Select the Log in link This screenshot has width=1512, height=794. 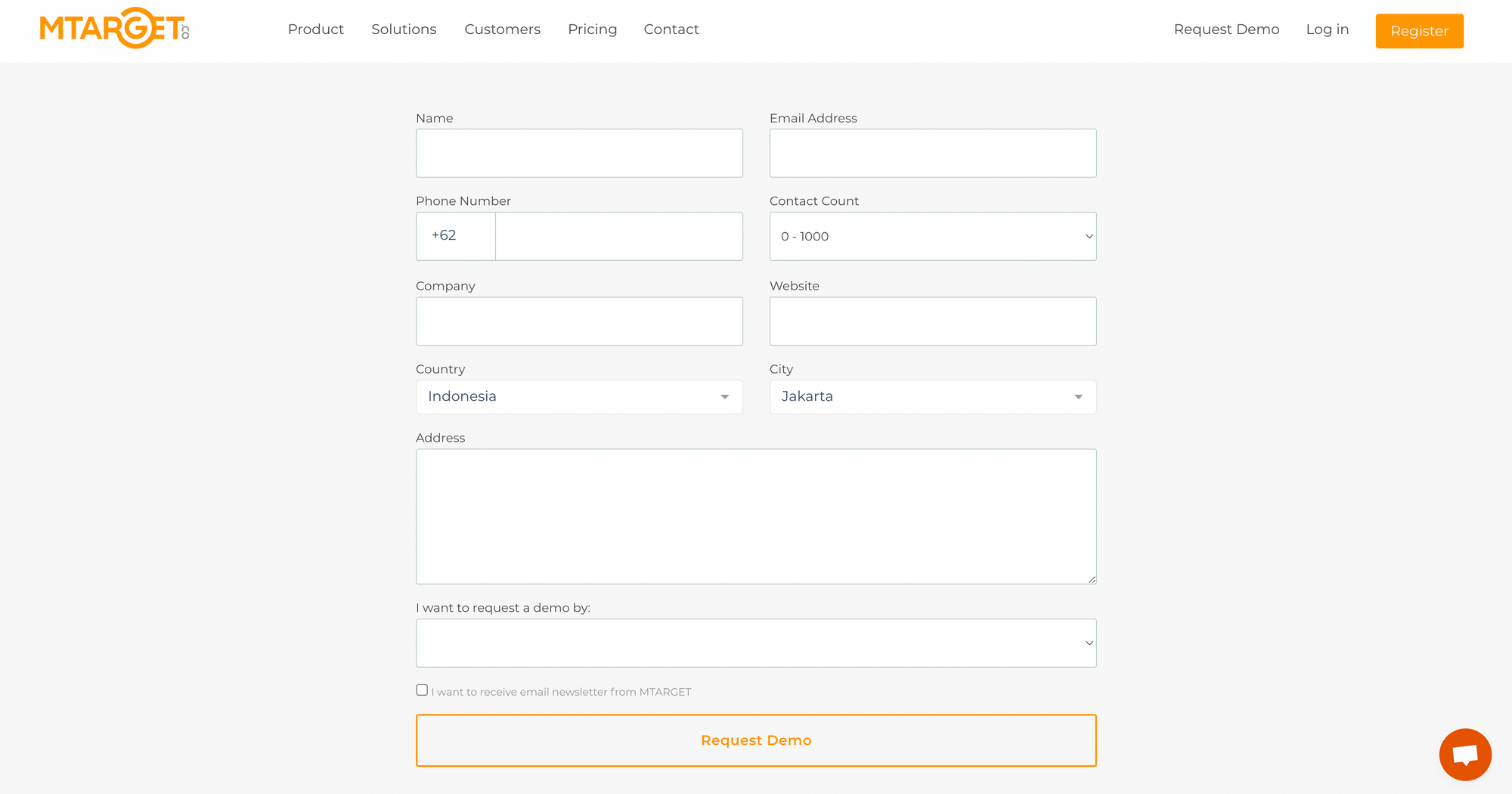click(1328, 29)
